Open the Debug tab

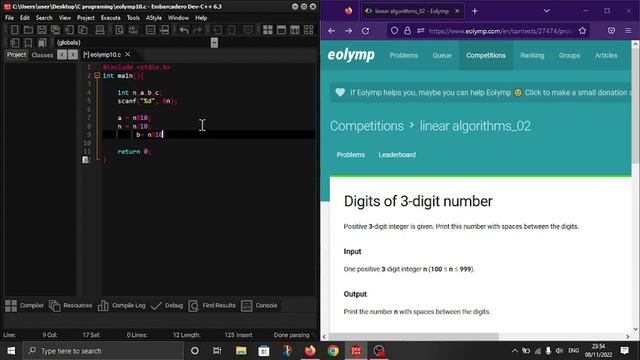click(x=167, y=305)
